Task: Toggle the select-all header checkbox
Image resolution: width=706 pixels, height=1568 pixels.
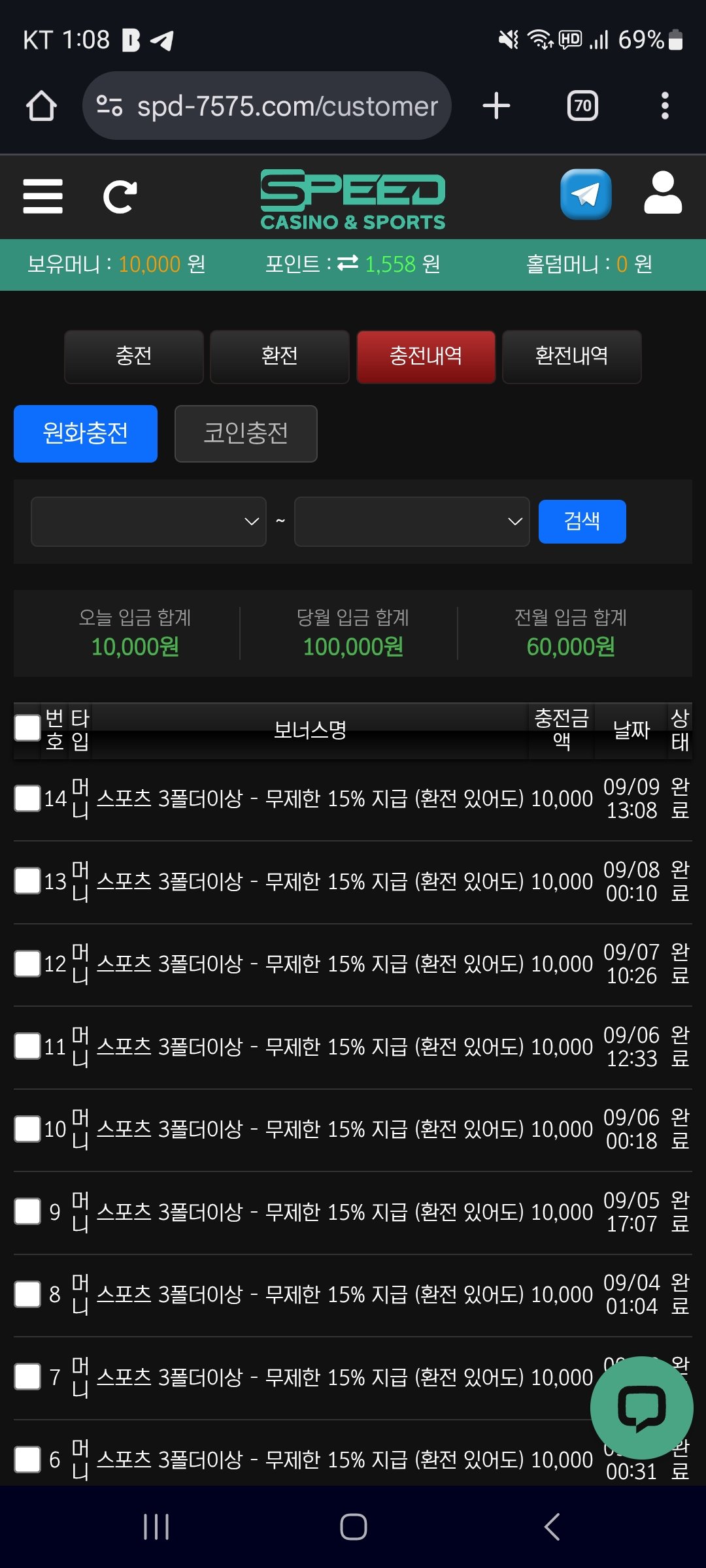Action: (x=27, y=728)
